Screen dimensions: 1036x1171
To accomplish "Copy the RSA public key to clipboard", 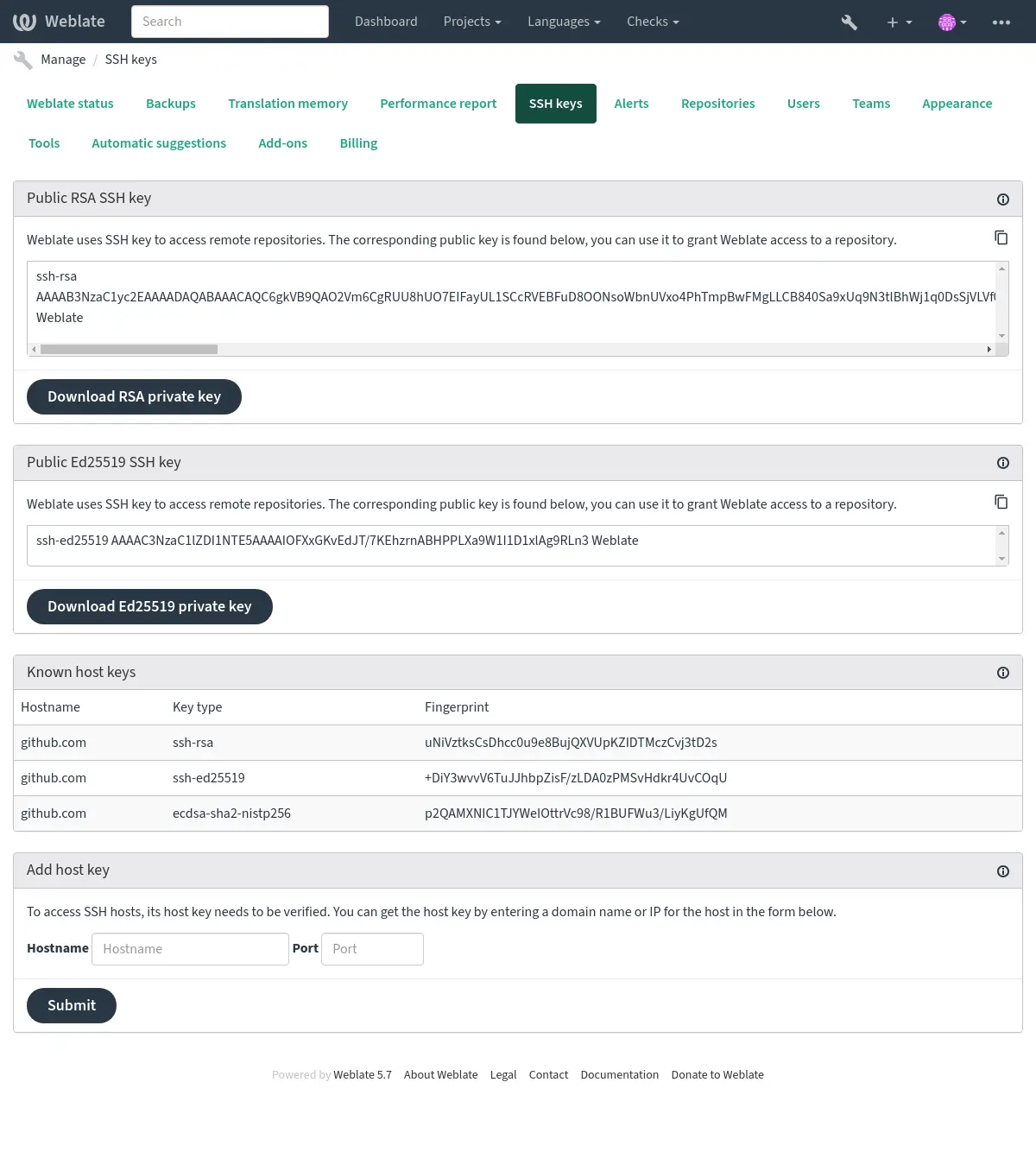I will [x=1001, y=237].
